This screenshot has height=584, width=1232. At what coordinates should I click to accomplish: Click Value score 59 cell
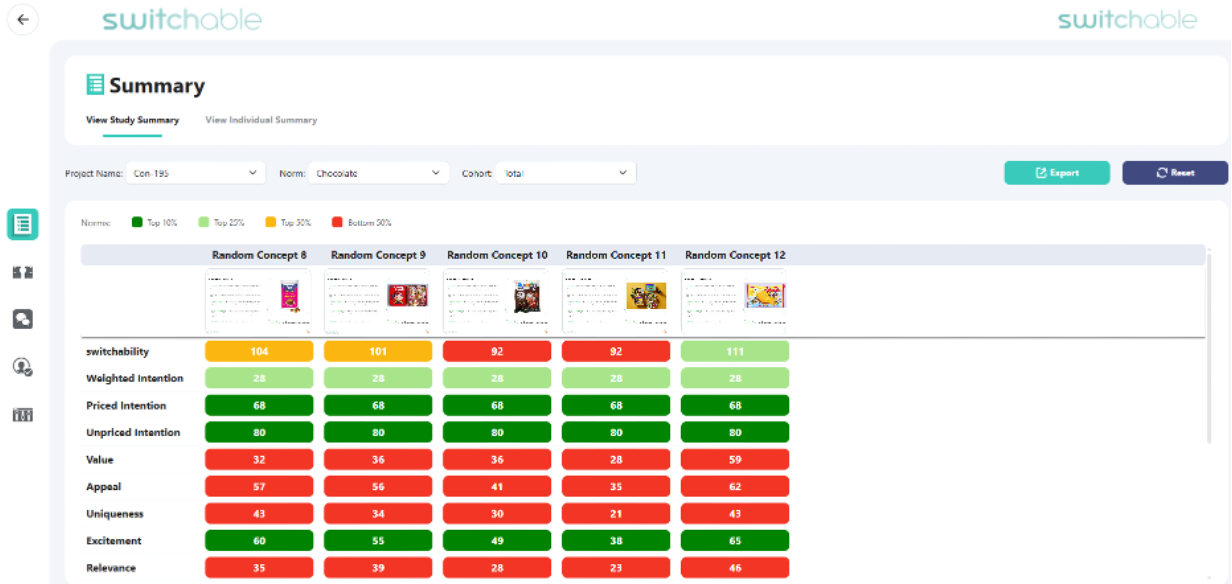[735, 460]
